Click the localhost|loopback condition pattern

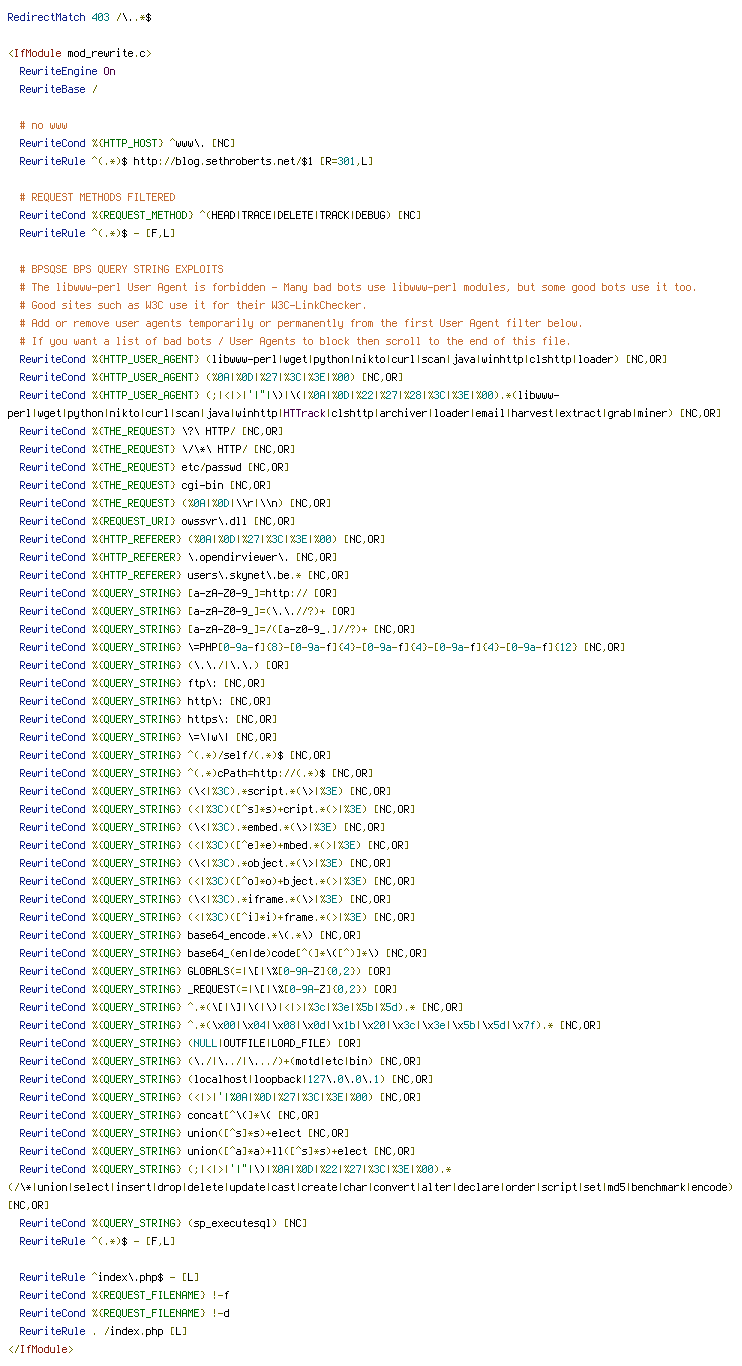pyautogui.click(x=286, y=1079)
